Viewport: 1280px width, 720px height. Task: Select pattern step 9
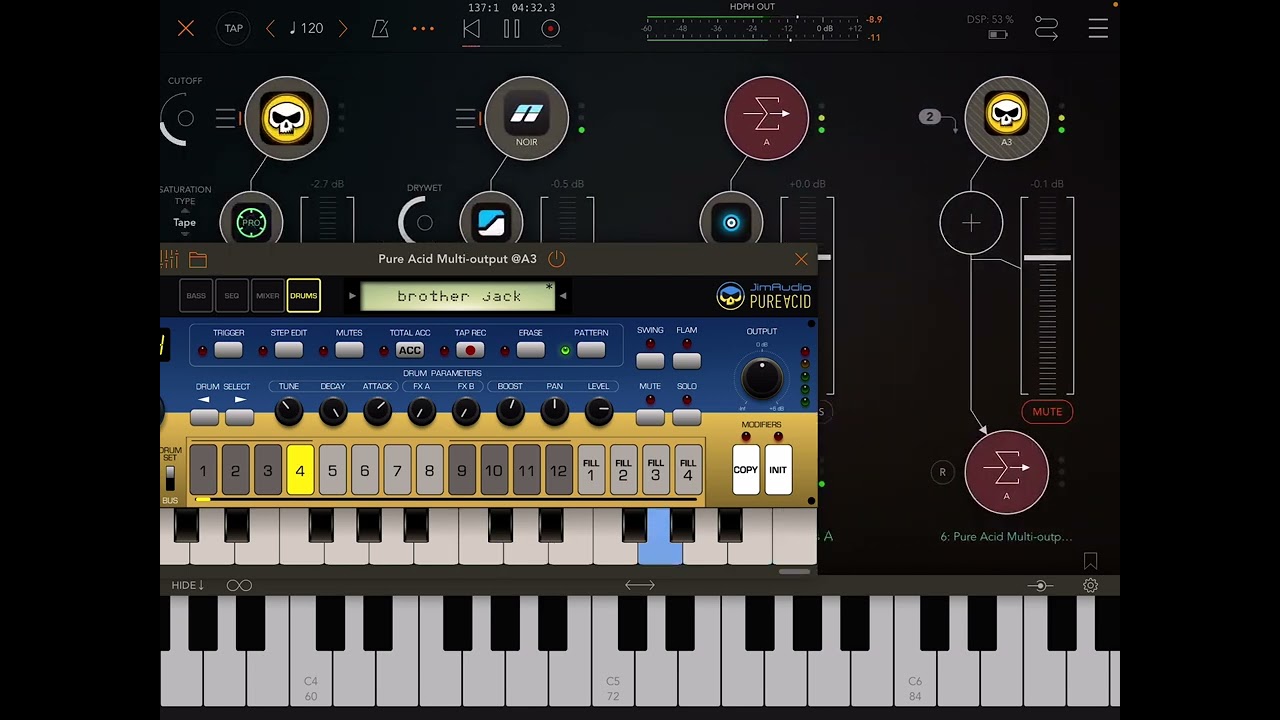pyautogui.click(x=461, y=470)
